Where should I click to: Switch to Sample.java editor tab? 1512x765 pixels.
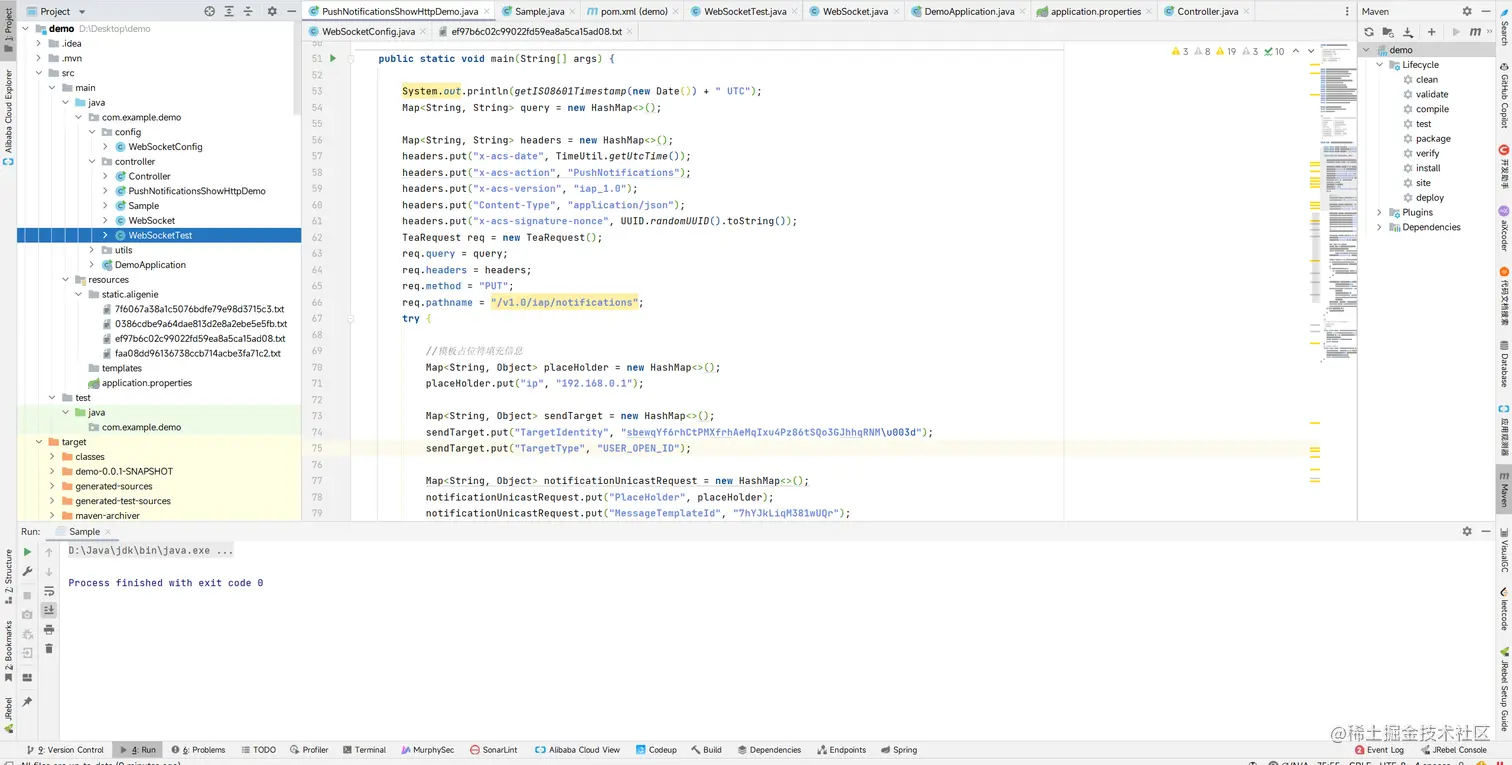tap(538, 11)
